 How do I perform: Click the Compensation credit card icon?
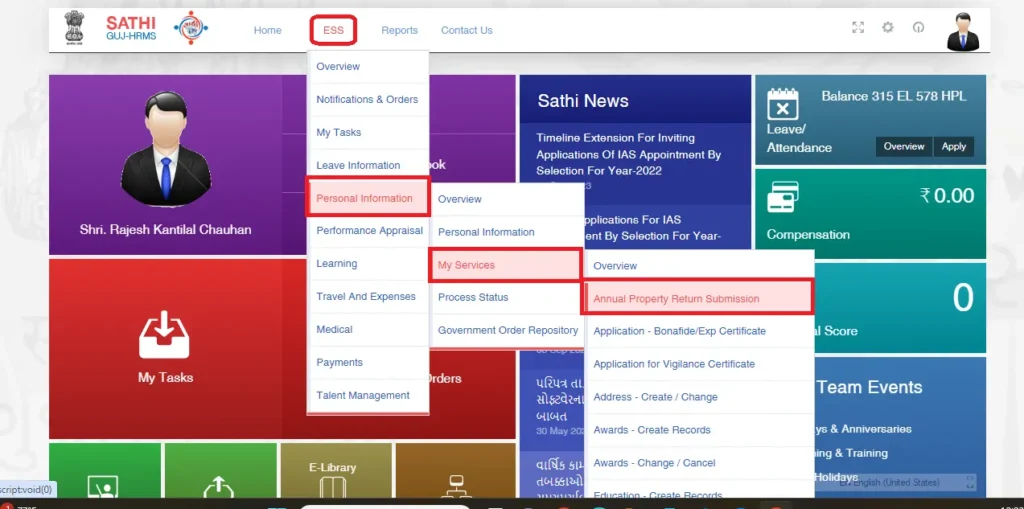[782, 197]
